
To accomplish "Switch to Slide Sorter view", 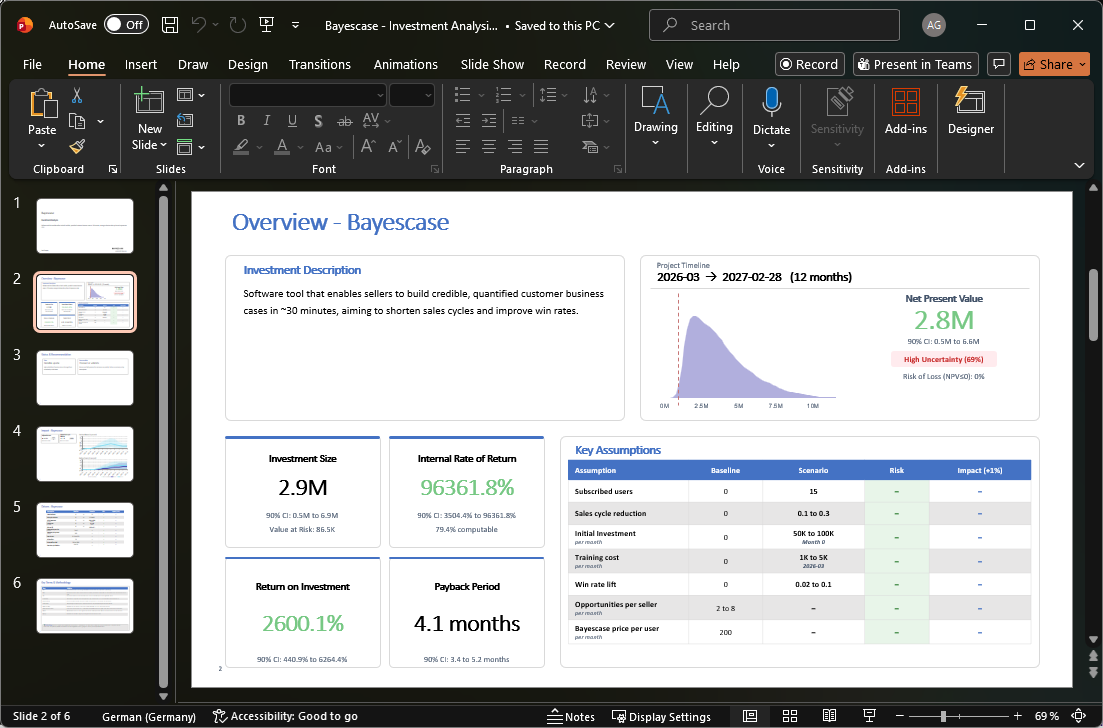I will (789, 716).
